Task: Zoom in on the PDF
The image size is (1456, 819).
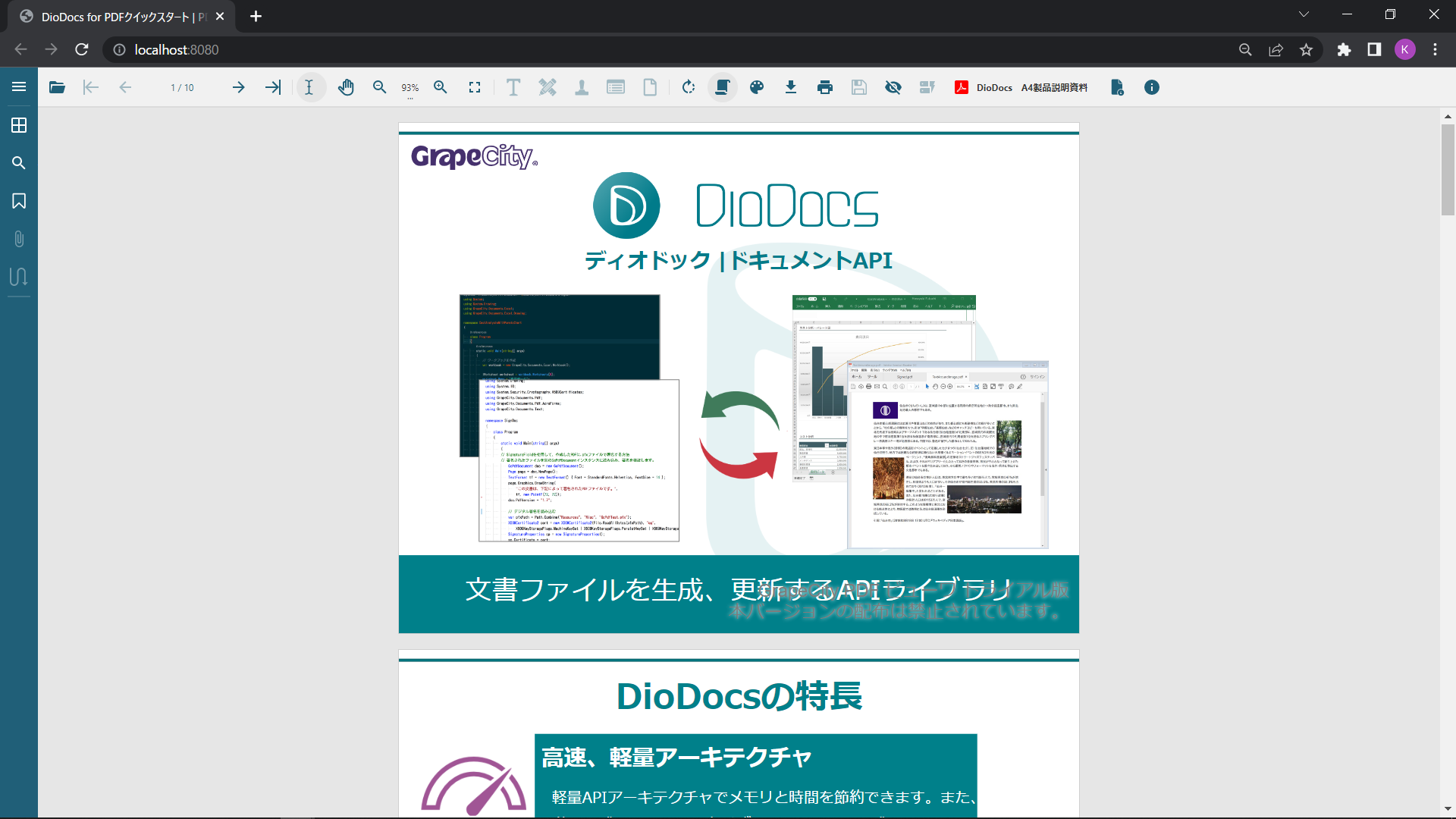Action: (441, 87)
